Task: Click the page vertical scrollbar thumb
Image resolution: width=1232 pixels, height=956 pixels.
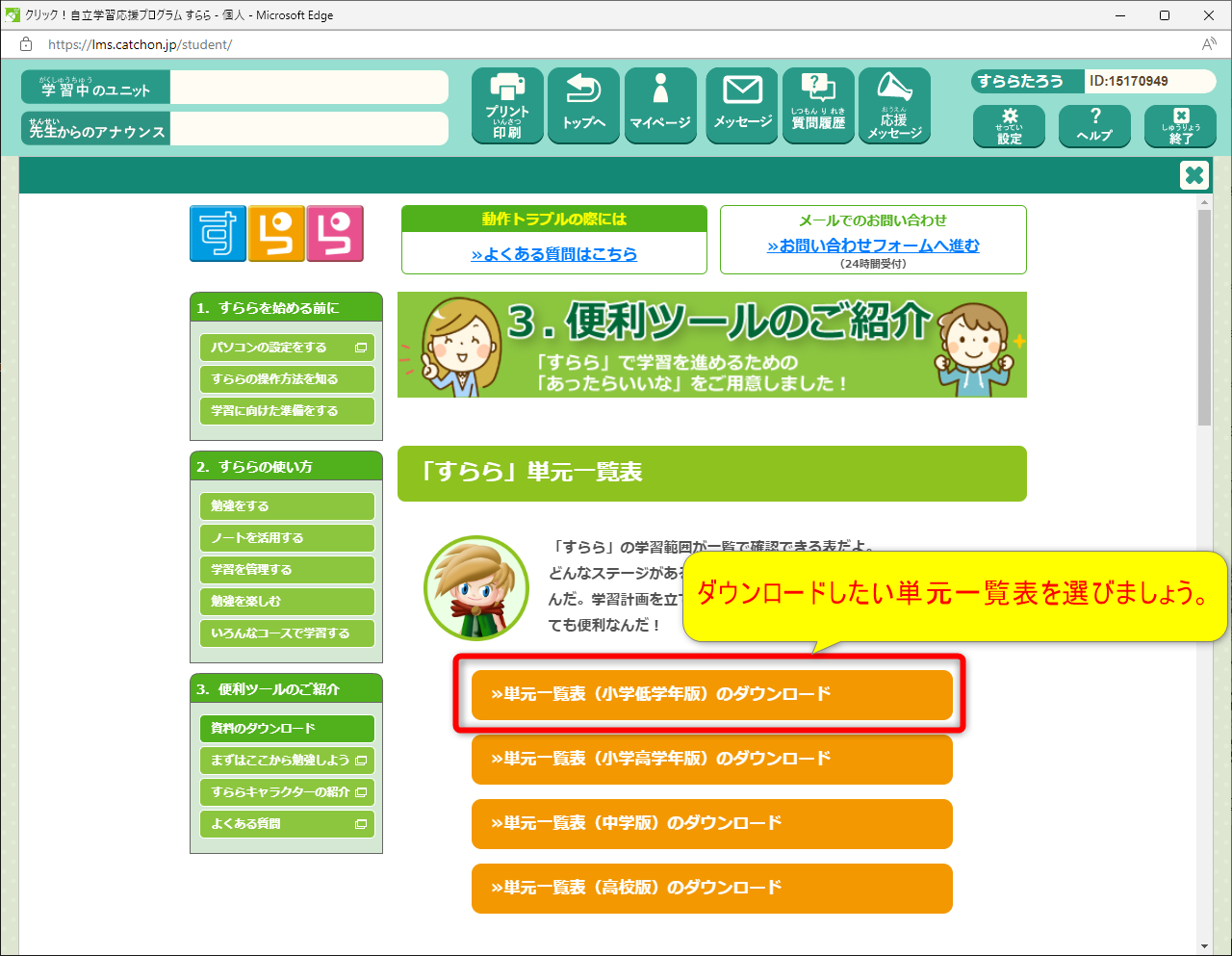Action: 1204,318
